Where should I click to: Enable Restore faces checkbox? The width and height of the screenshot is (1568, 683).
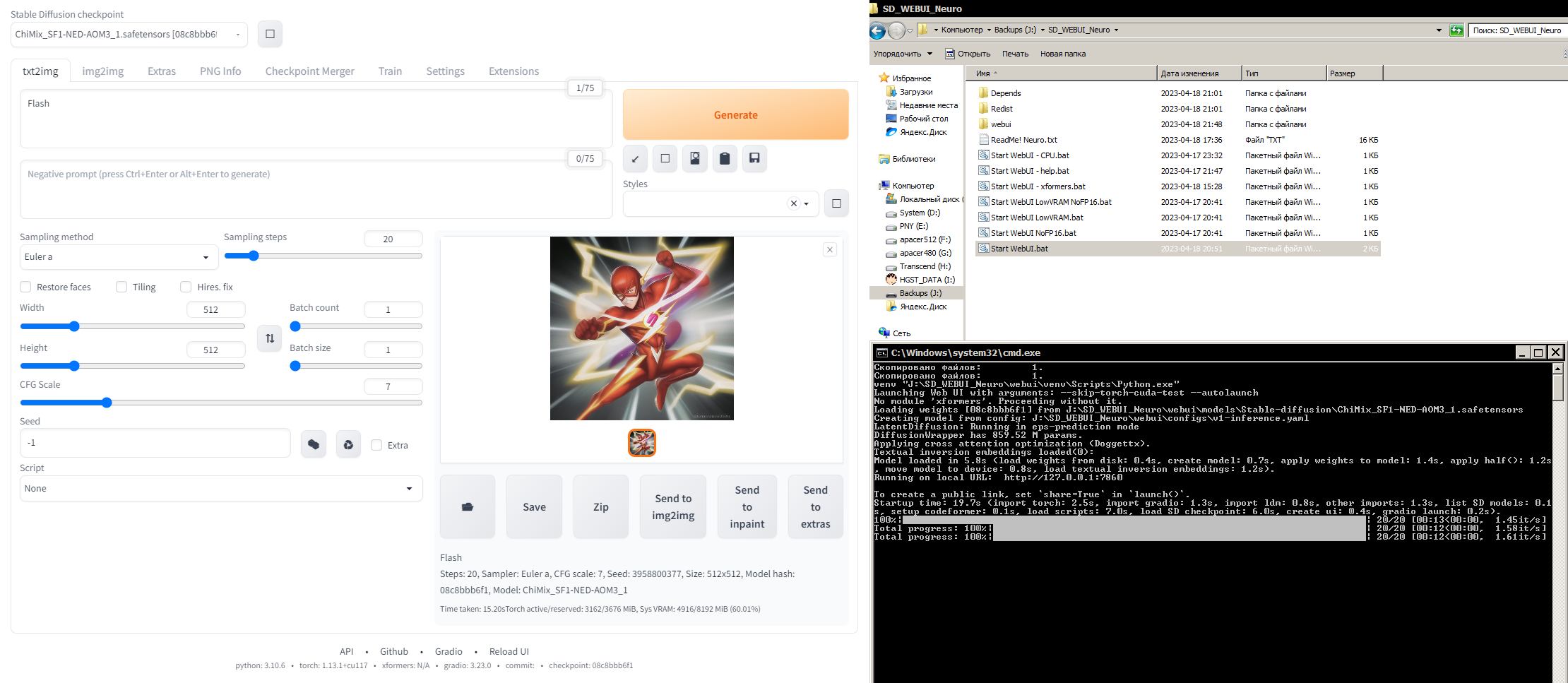pyautogui.click(x=25, y=287)
